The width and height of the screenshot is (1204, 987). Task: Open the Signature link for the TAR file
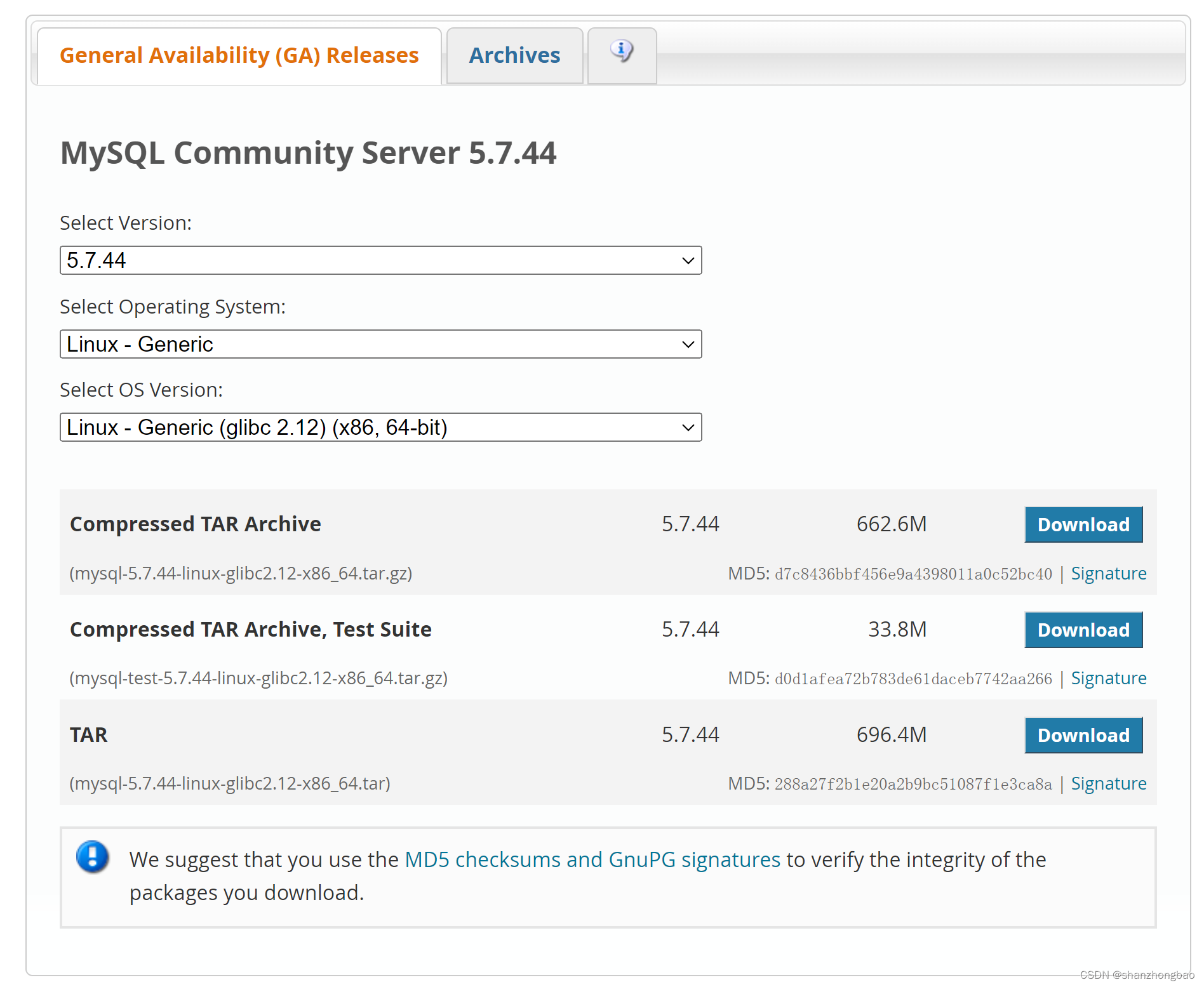pyautogui.click(x=1108, y=783)
